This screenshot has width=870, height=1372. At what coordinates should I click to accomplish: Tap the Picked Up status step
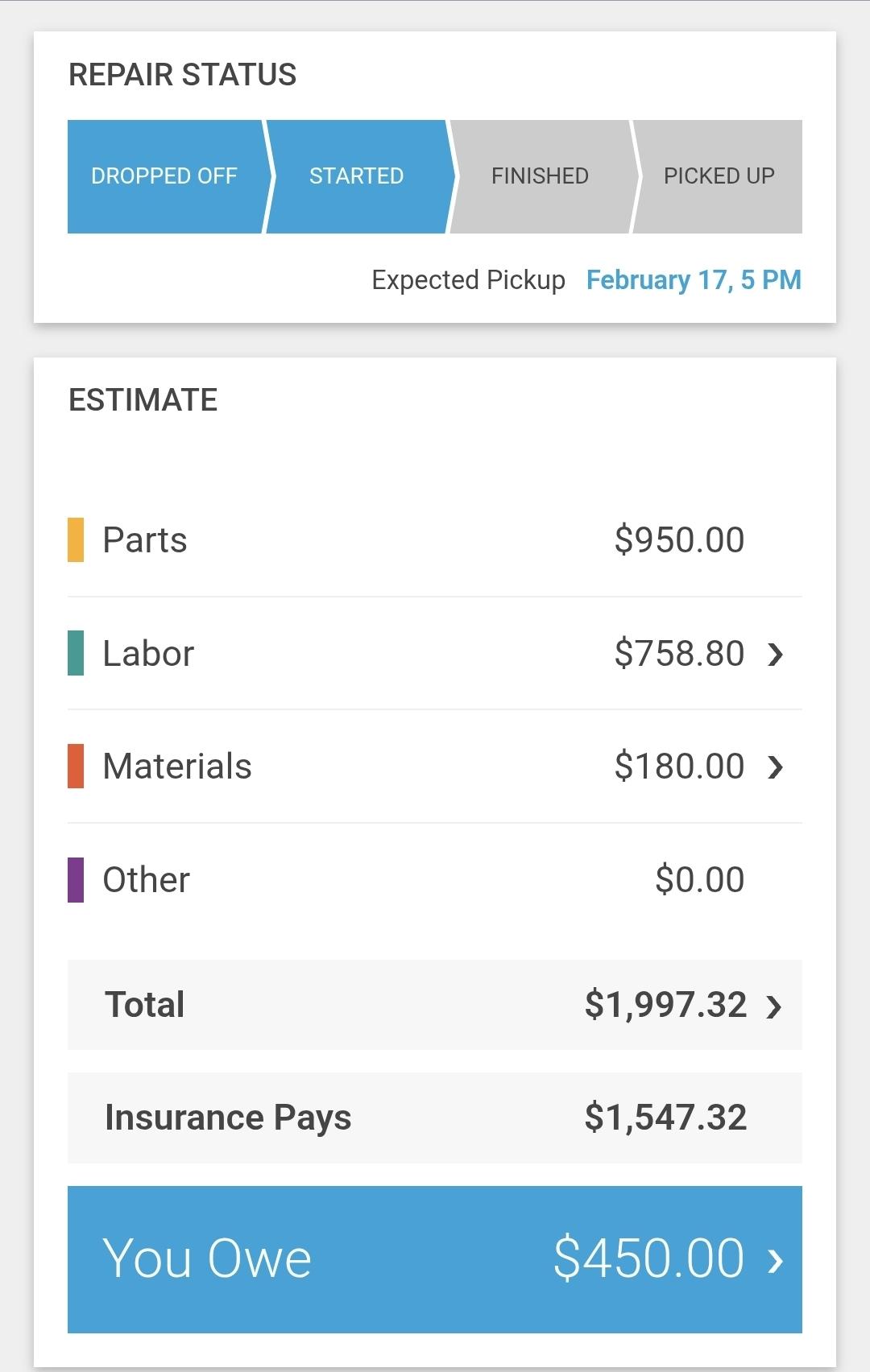coord(719,176)
